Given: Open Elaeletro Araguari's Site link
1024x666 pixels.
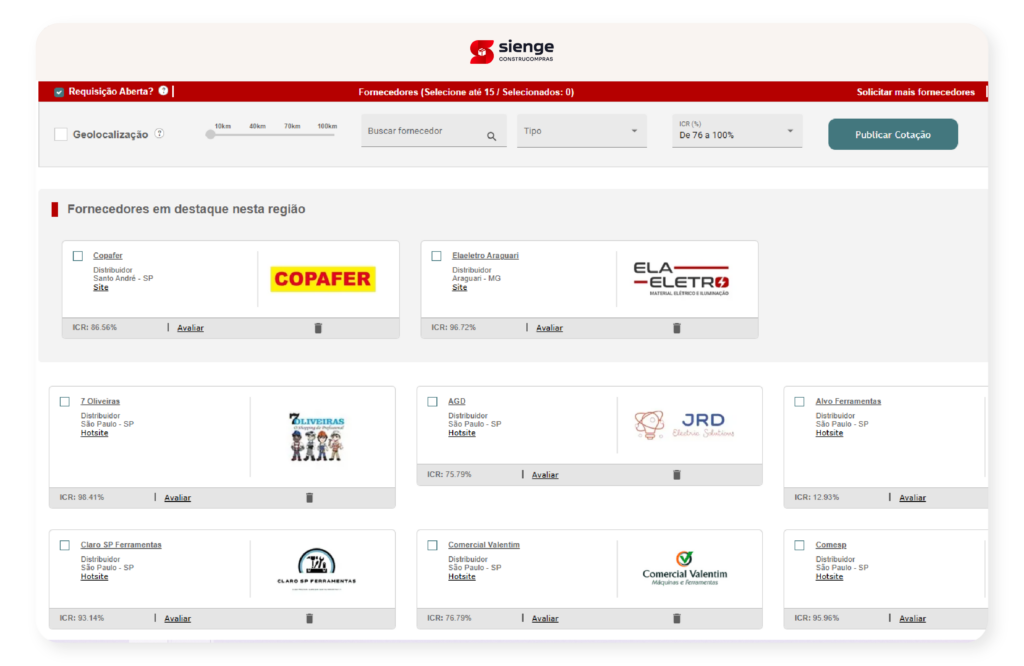Looking at the screenshot, I should click(x=460, y=287).
